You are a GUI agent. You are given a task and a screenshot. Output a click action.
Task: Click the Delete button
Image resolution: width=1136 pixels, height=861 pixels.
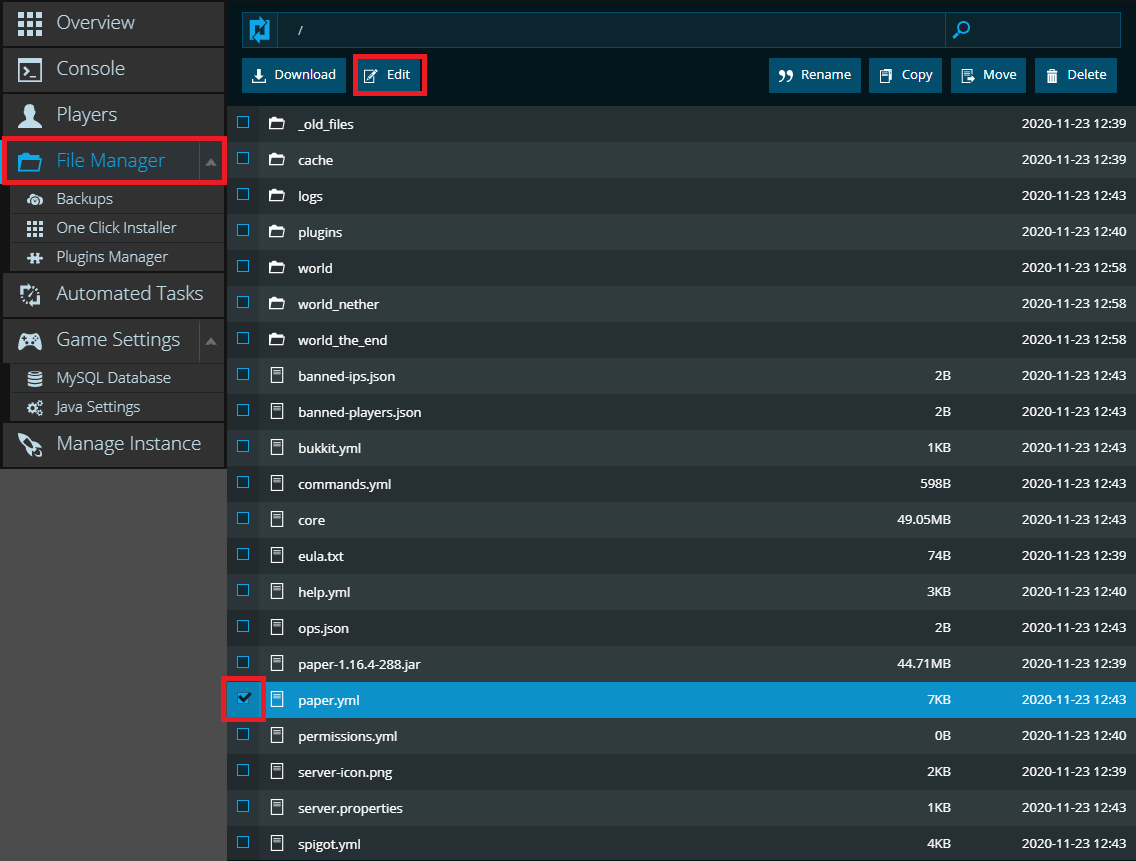1075,74
